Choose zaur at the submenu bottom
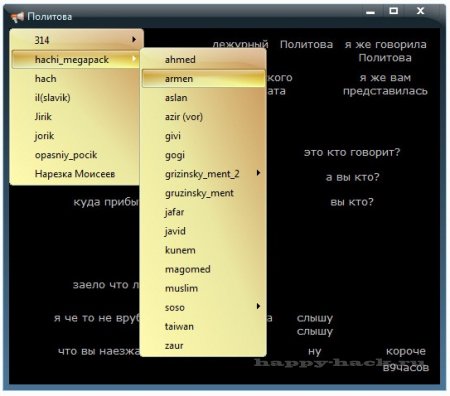This screenshot has height=396, width=450. [x=203, y=345]
